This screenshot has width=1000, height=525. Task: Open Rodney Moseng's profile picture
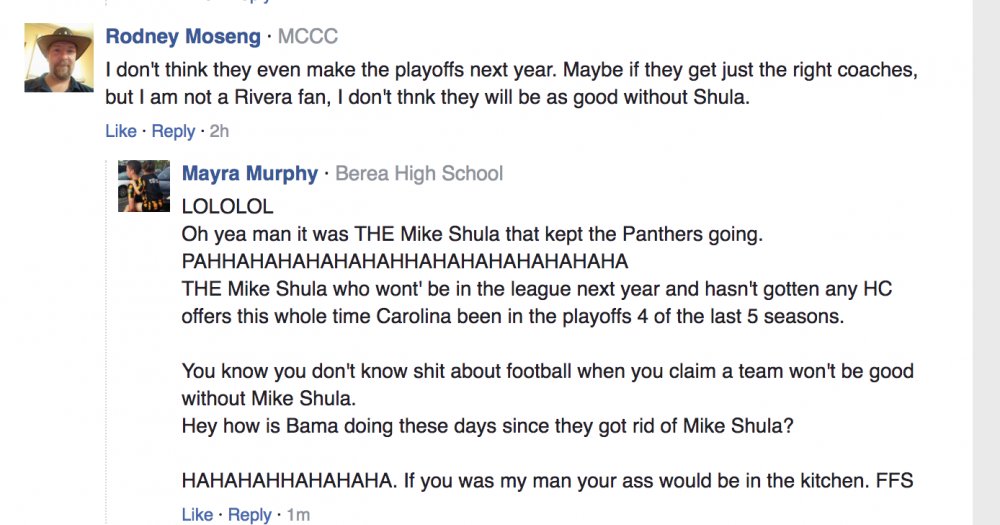59,58
